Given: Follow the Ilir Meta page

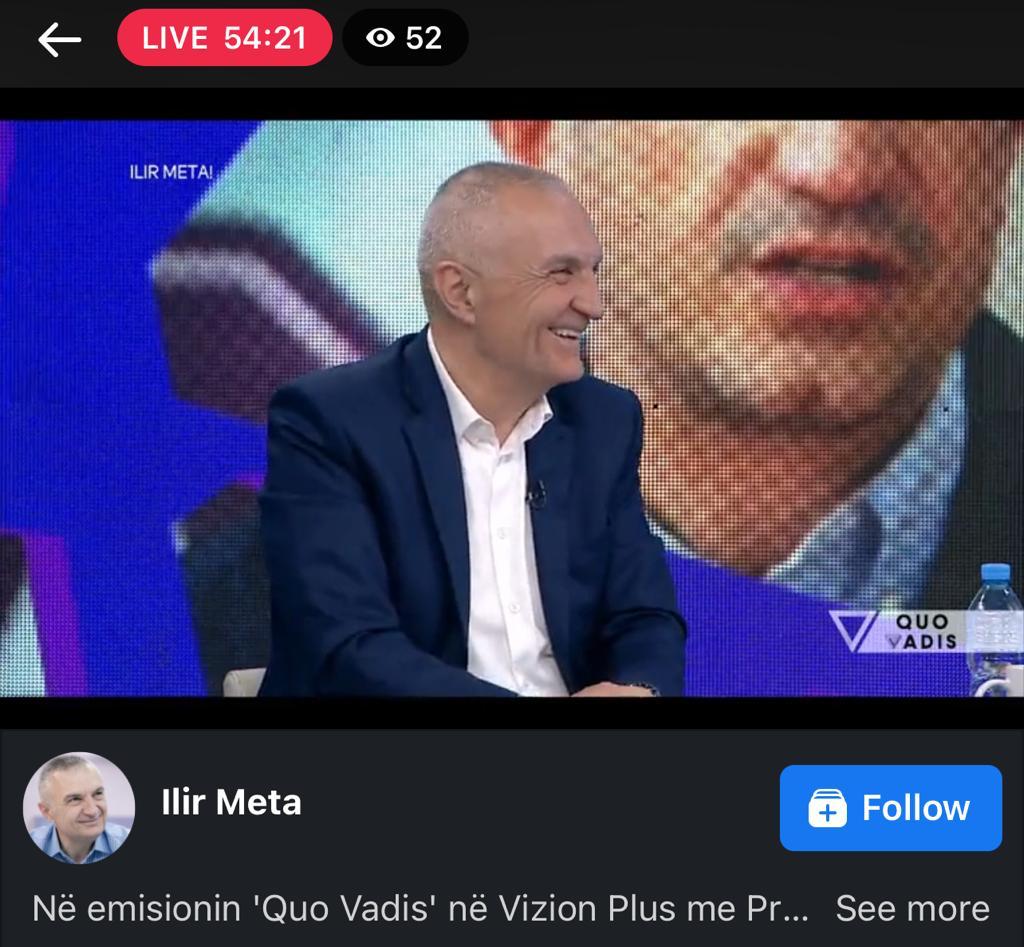Looking at the screenshot, I should [x=891, y=808].
